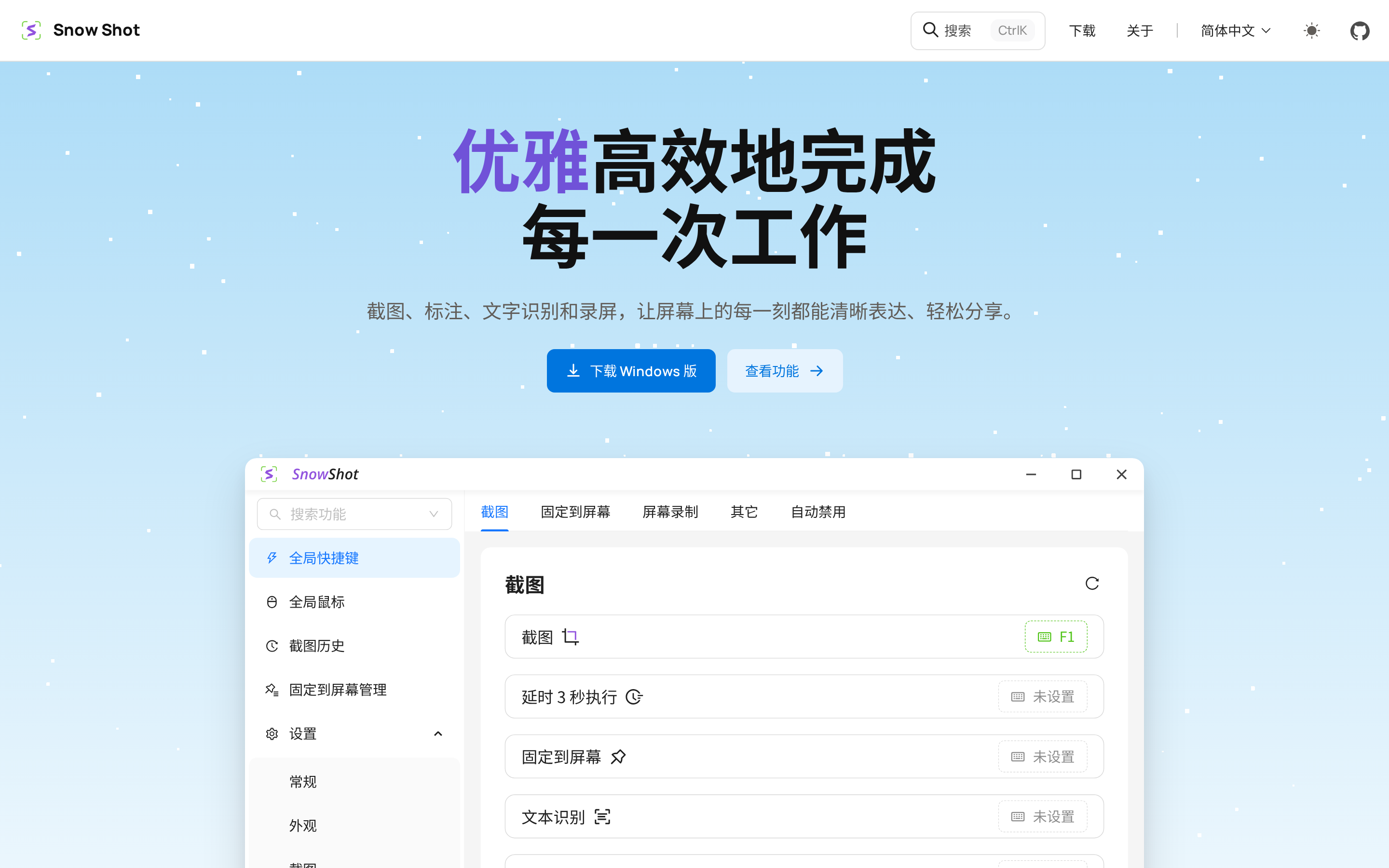Click the clock icon beside 截图历史
1389x868 pixels.
272,646
